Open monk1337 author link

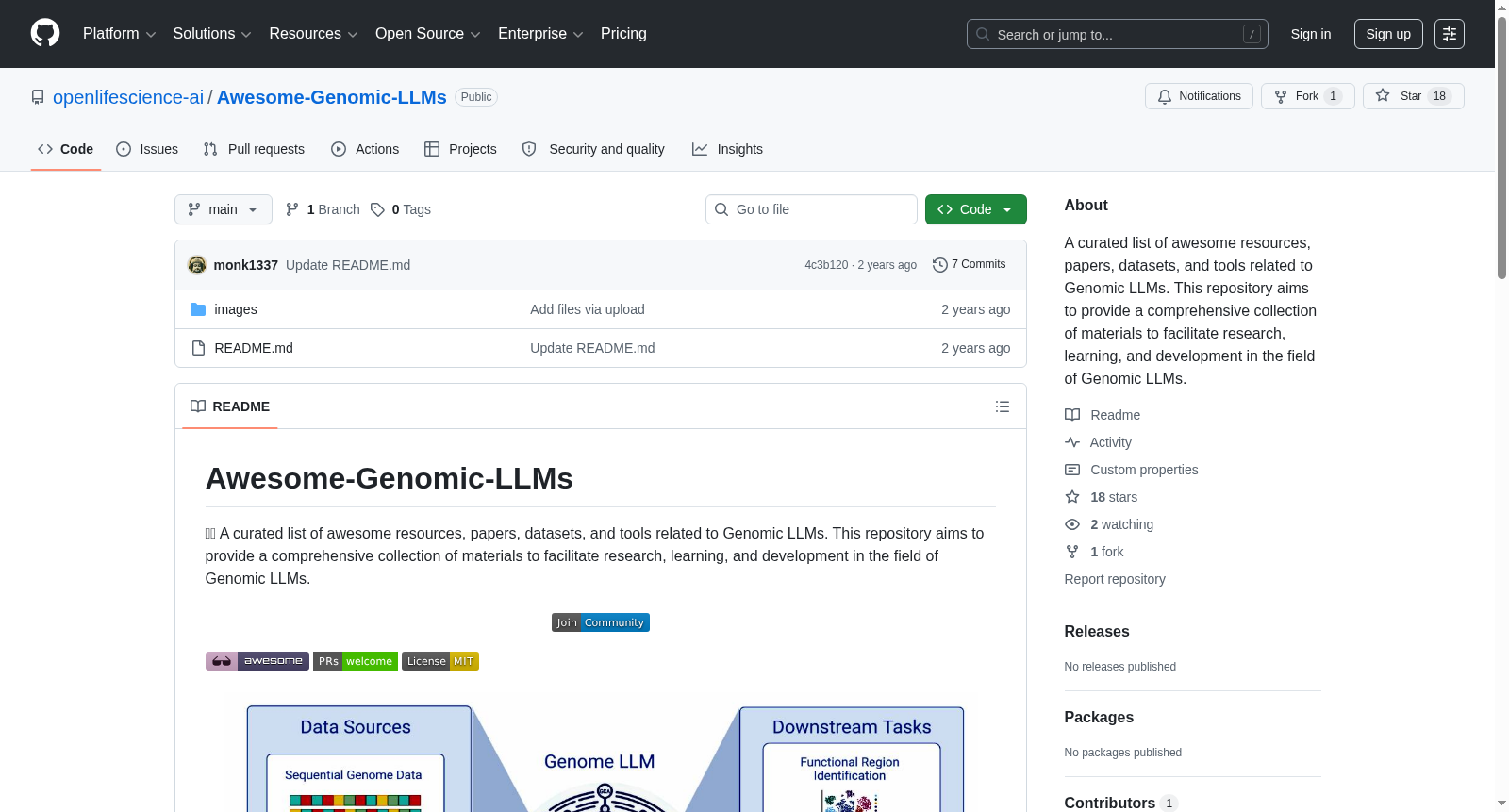pyautogui.click(x=246, y=265)
